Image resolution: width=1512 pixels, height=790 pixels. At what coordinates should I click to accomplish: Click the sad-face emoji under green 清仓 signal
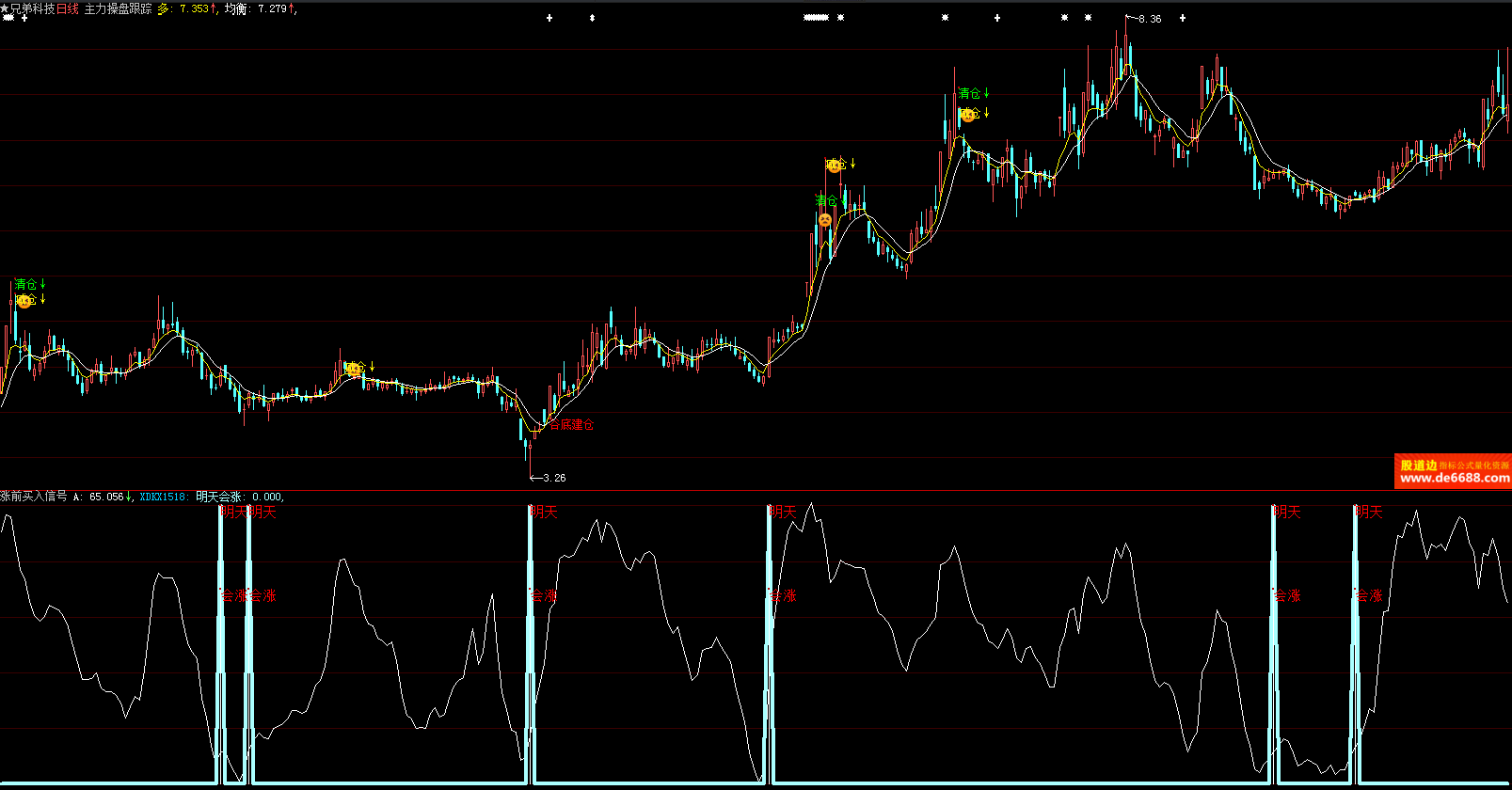(824, 220)
